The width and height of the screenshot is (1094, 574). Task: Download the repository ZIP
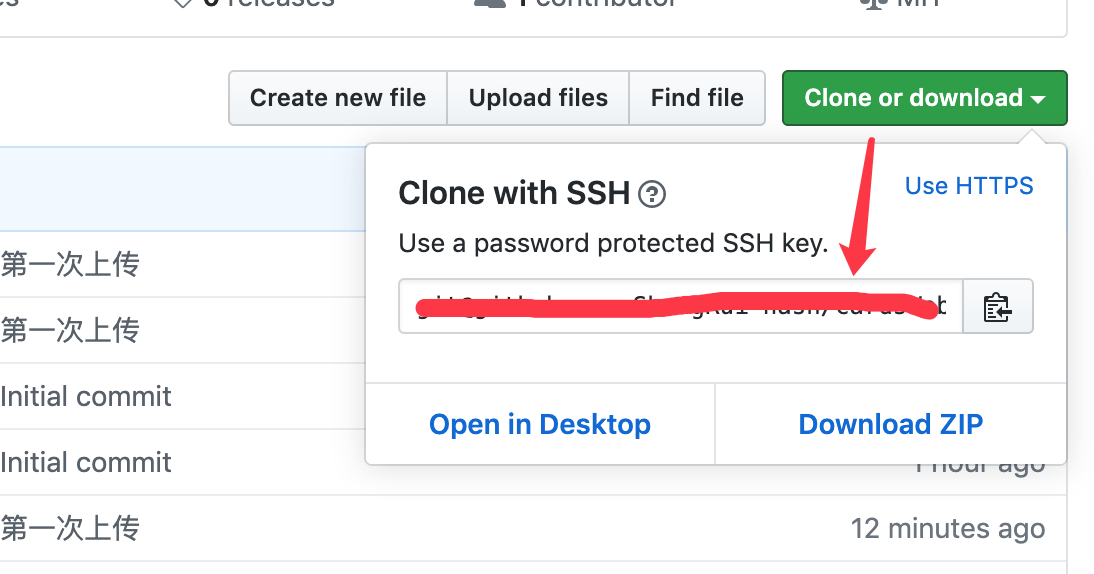pyautogui.click(x=891, y=424)
